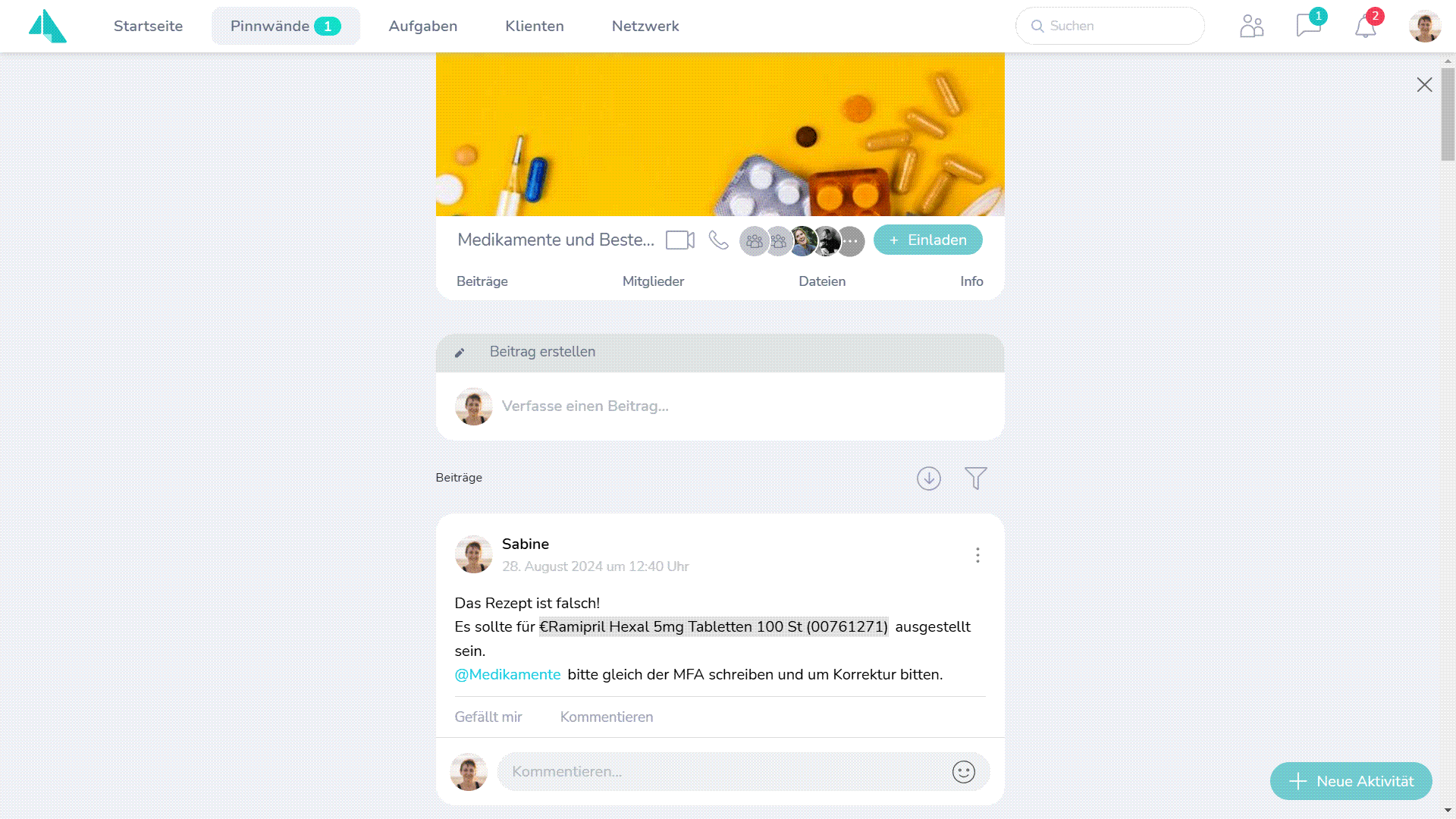Open the Aufgaben menu item

(423, 26)
